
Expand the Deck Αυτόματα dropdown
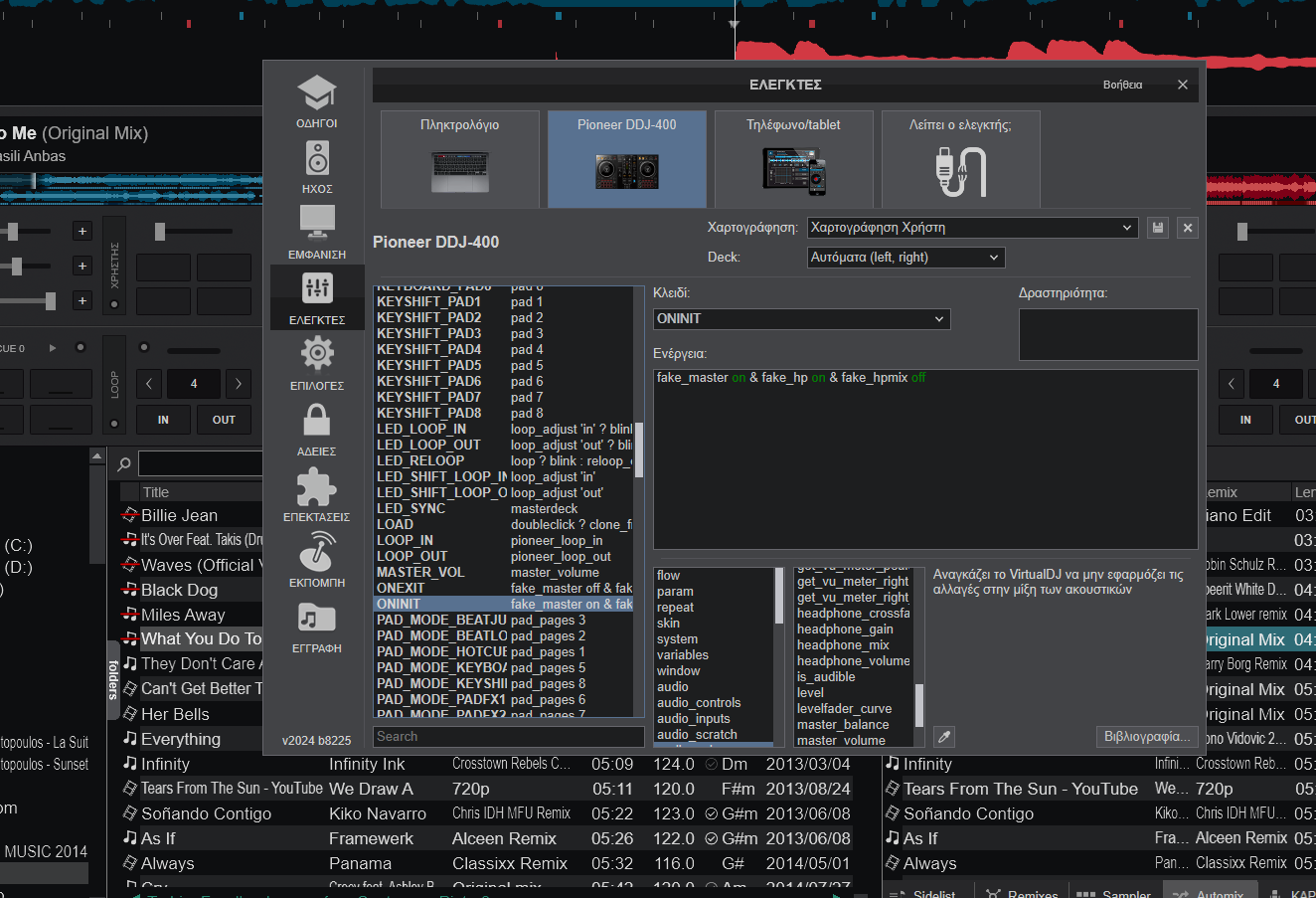coord(905,258)
